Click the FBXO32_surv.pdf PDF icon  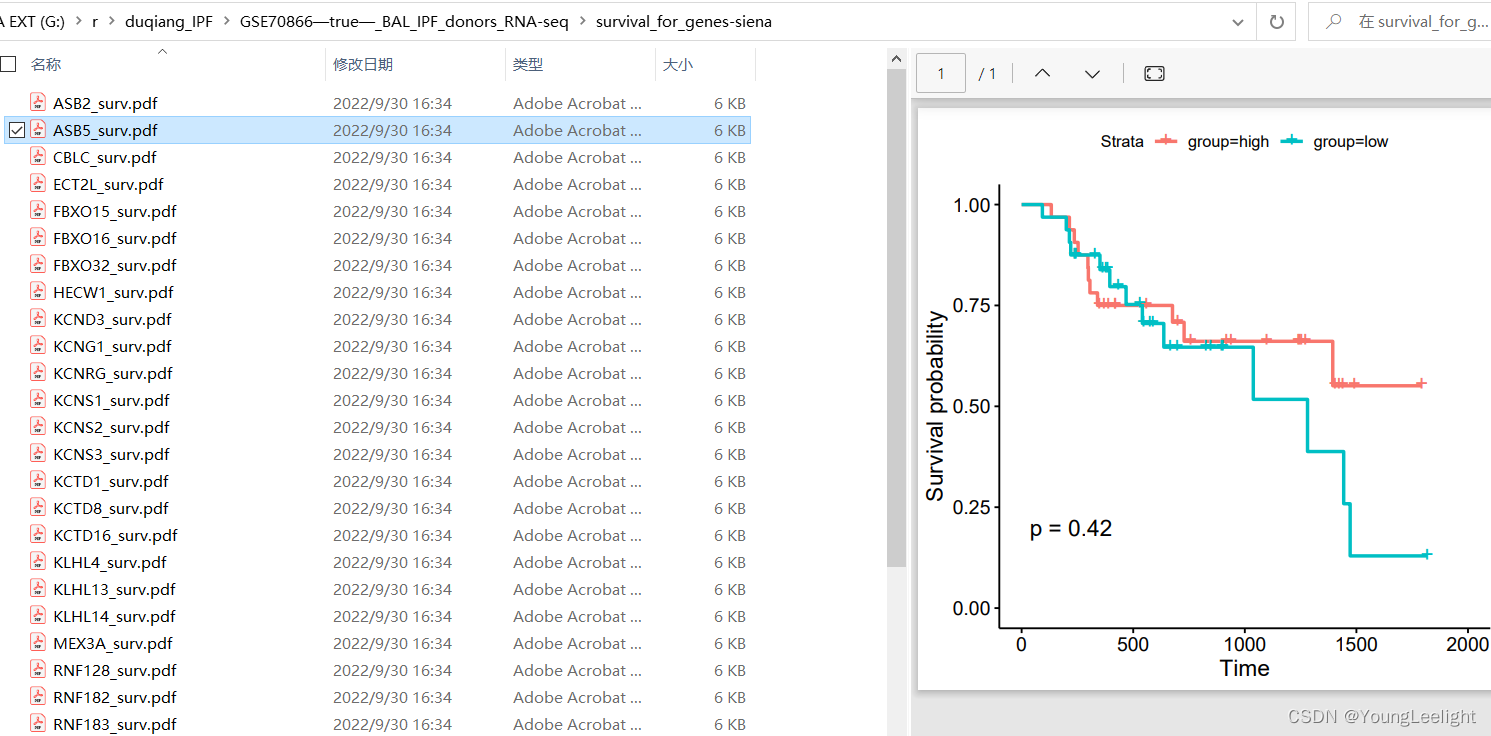click(x=38, y=265)
